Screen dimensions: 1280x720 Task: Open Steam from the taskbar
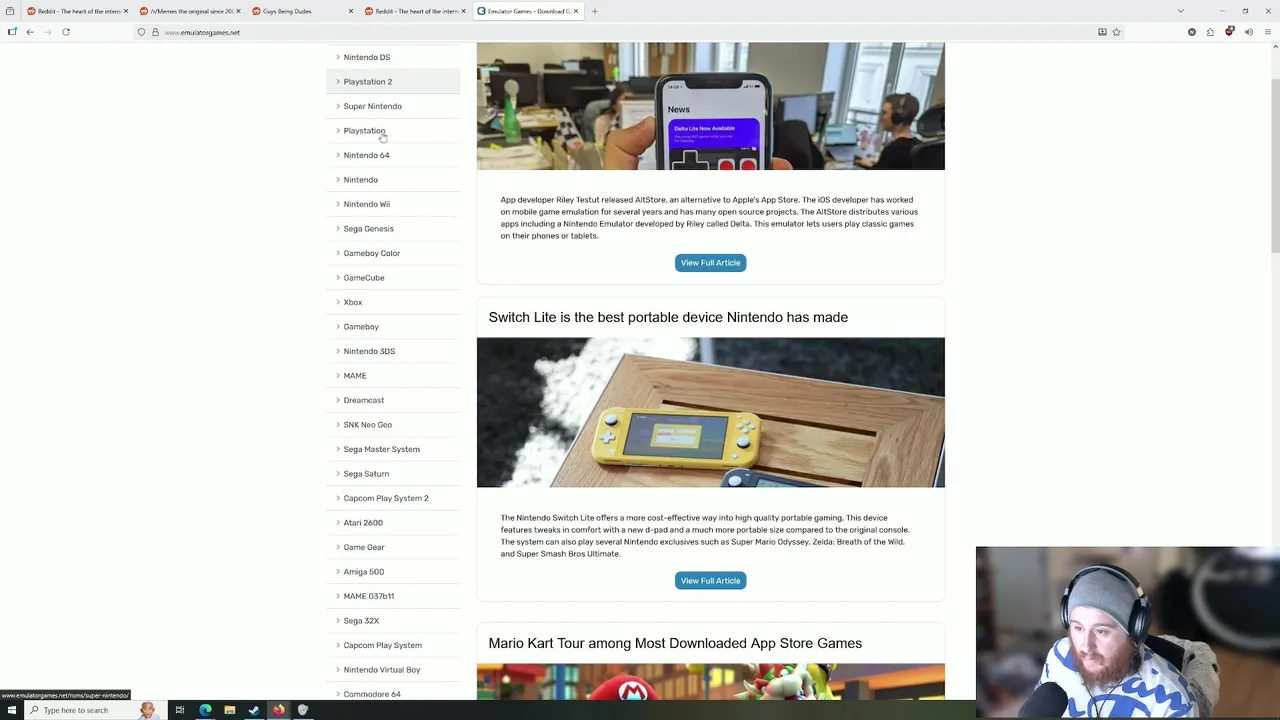(x=254, y=710)
